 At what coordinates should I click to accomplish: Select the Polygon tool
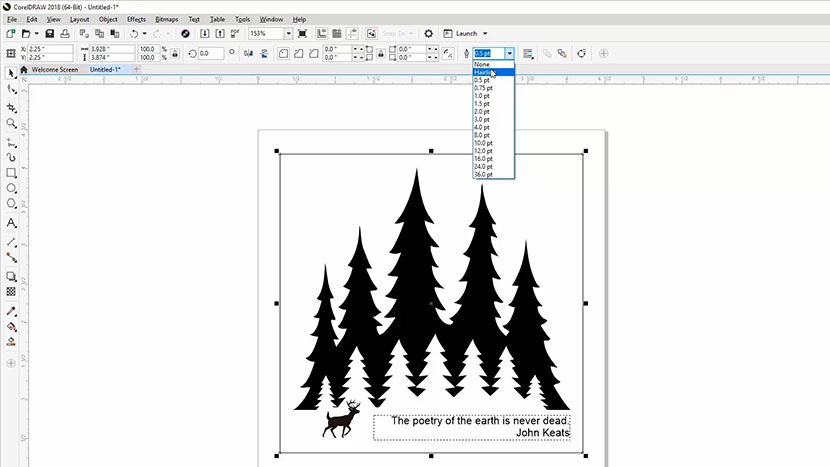pyautogui.click(x=11, y=204)
